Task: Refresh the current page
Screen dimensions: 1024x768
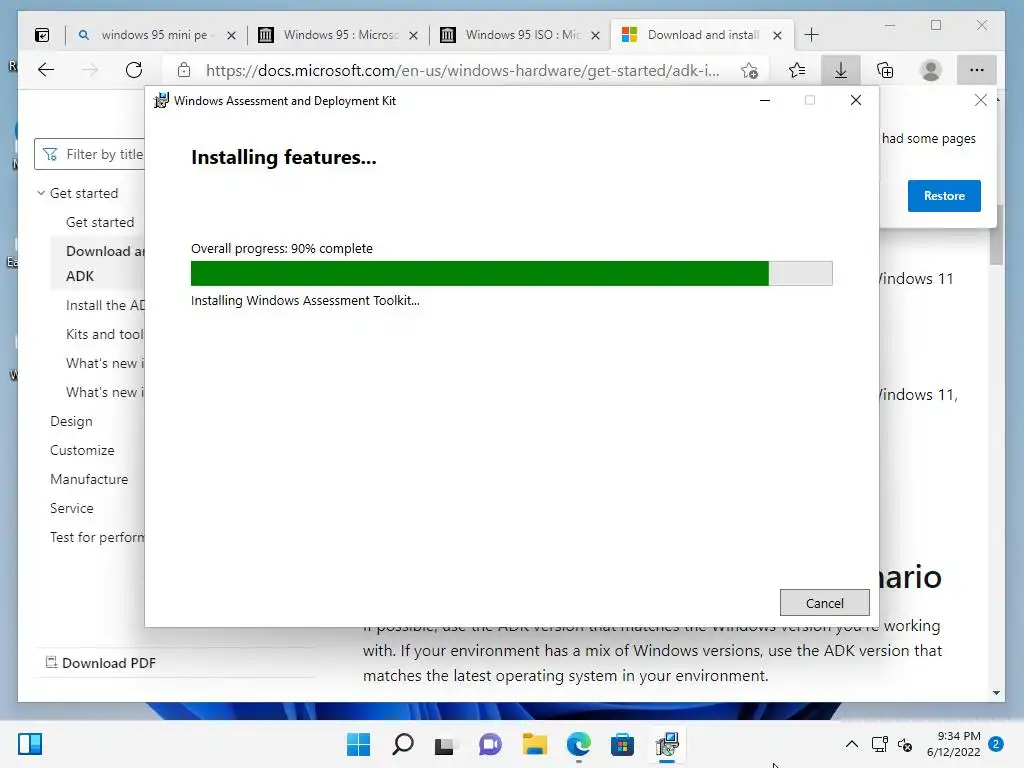Action: tap(134, 70)
